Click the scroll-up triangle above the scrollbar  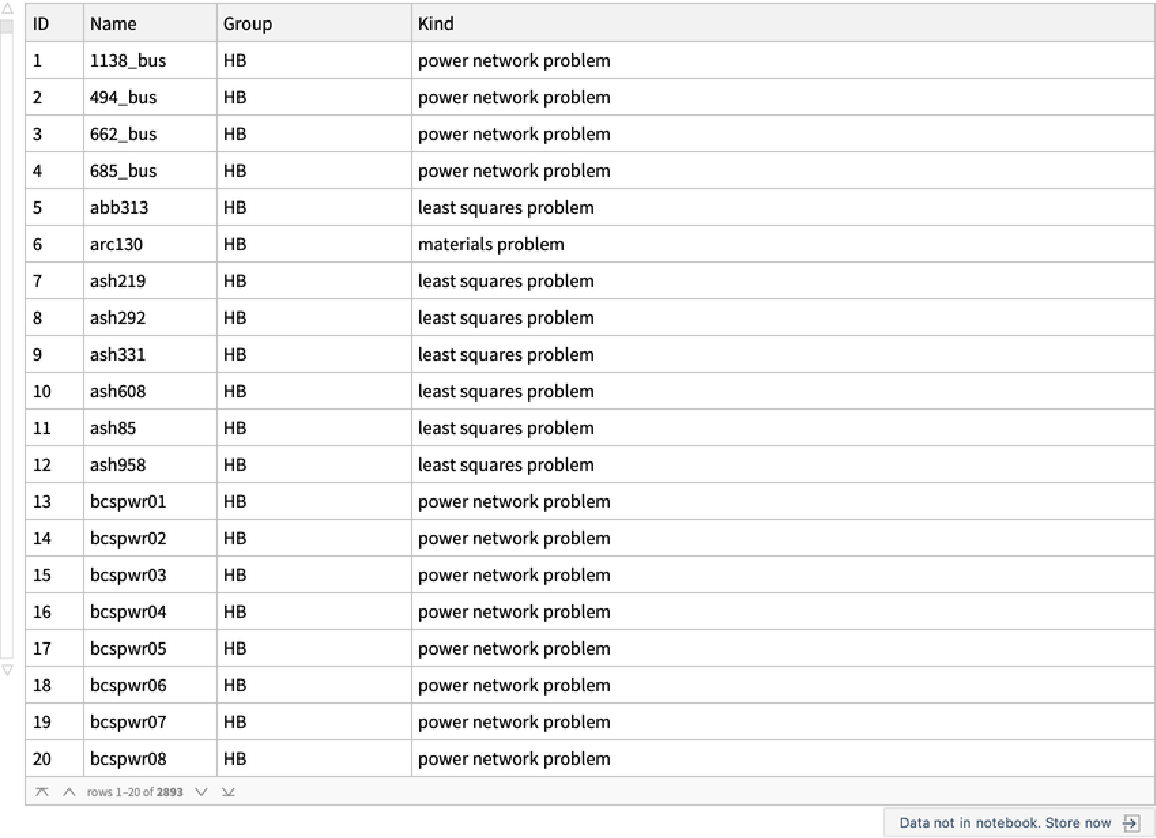[x=7, y=10]
